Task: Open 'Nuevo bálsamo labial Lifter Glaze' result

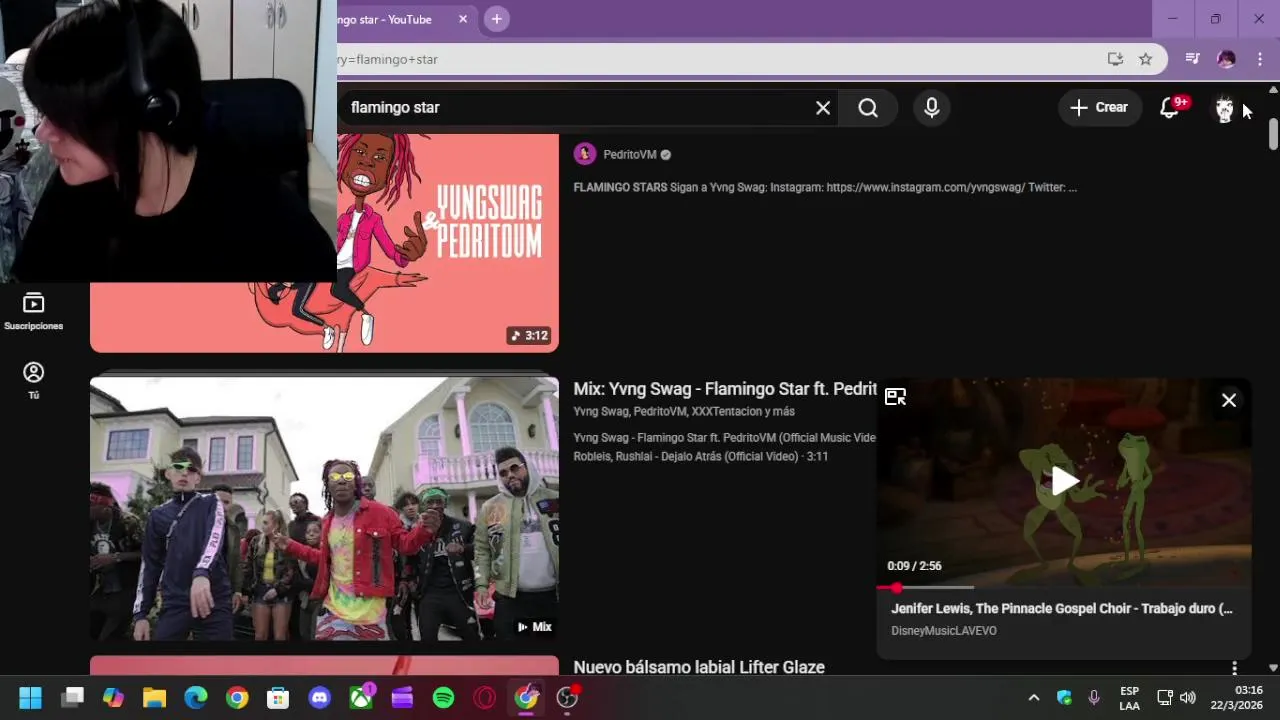Action: pyautogui.click(x=699, y=667)
